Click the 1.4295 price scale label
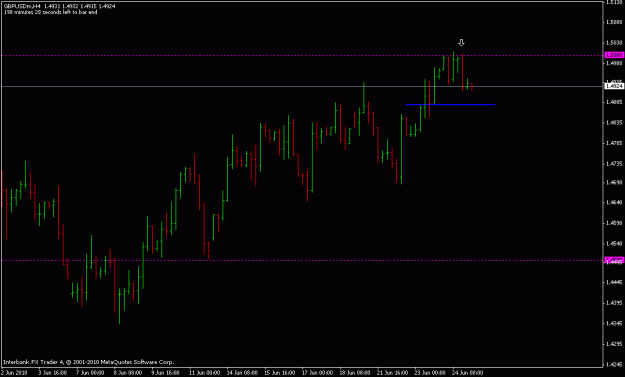 point(614,344)
